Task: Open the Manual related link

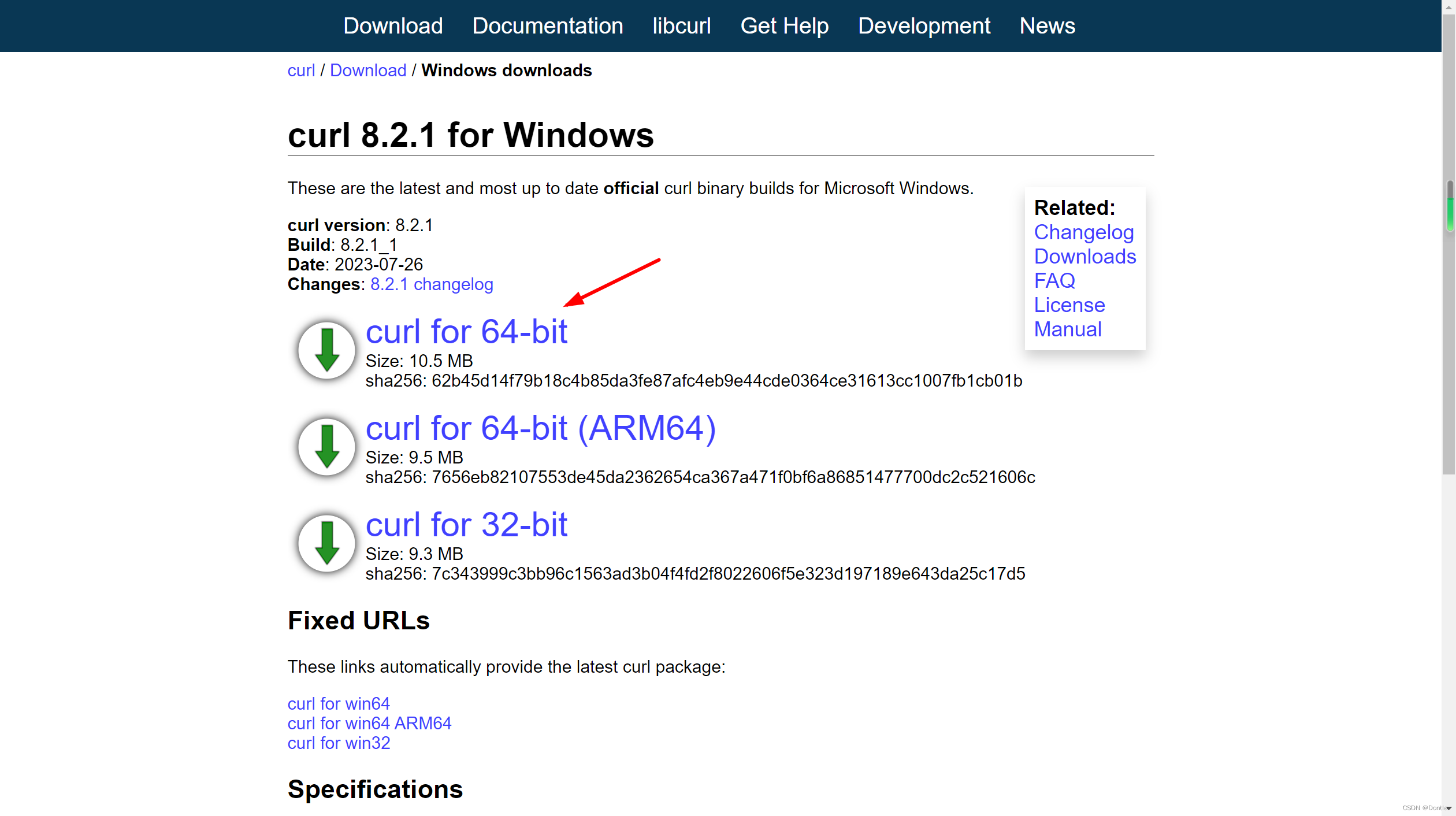Action: point(1067,329)
